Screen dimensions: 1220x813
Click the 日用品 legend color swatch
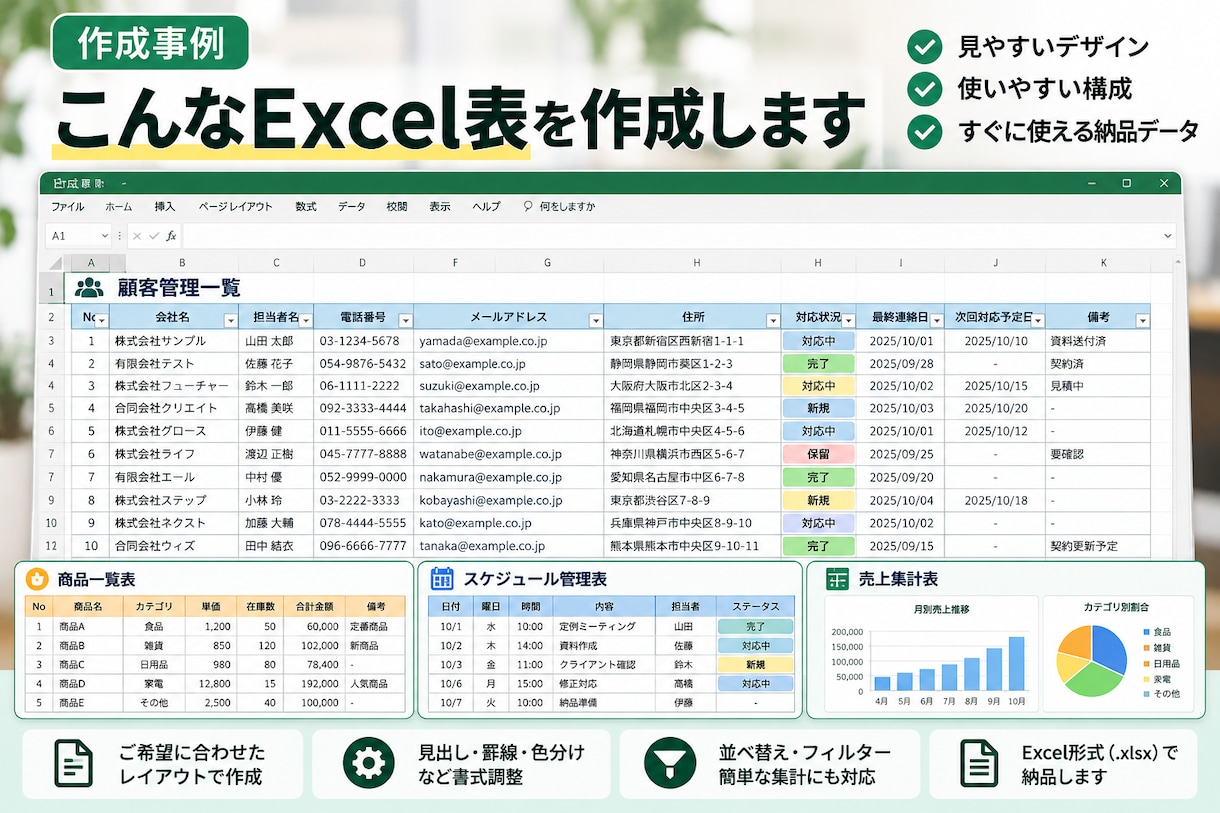point(1145,663)
